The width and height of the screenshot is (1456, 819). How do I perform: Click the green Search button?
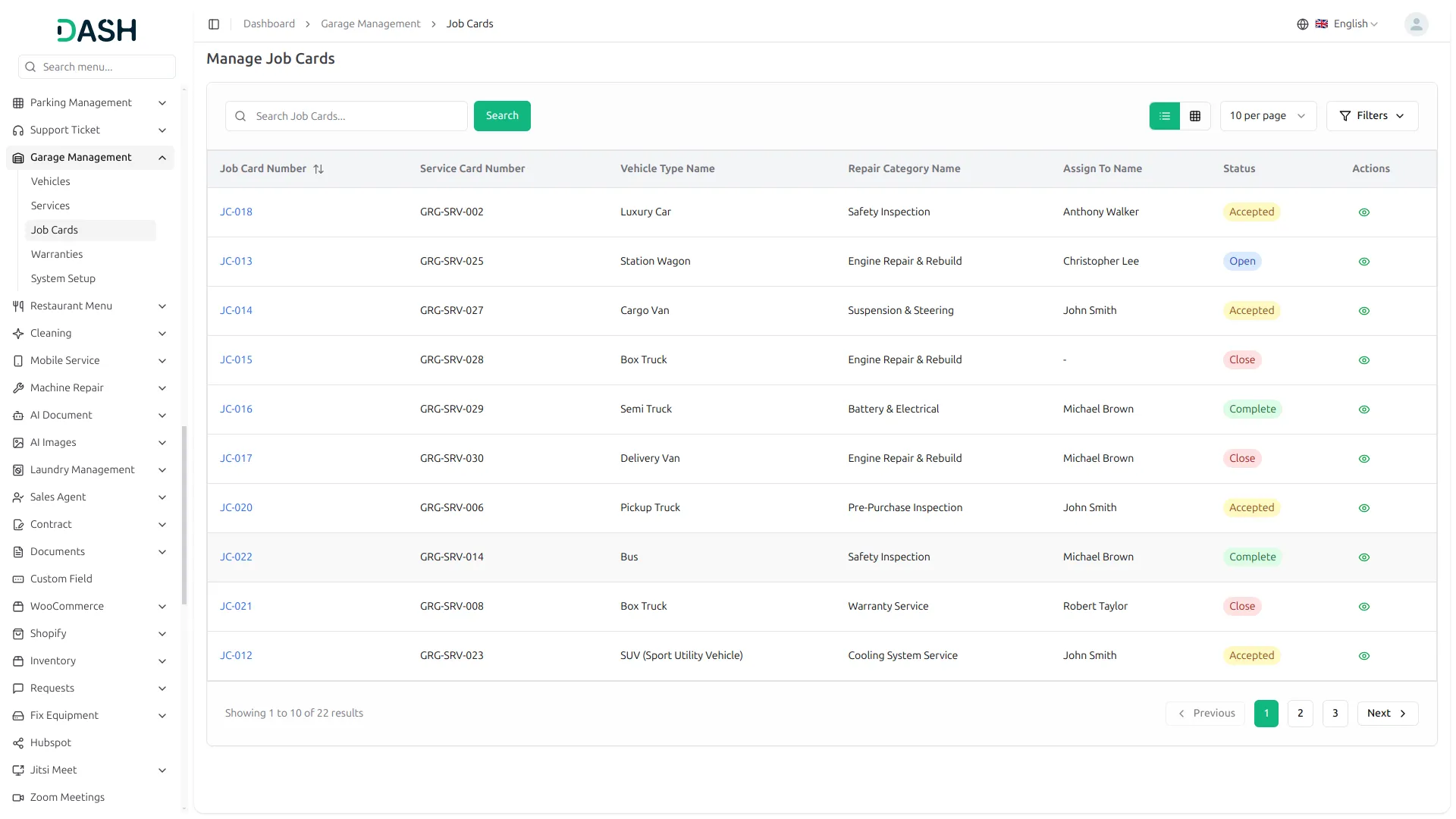coord(502,116)
